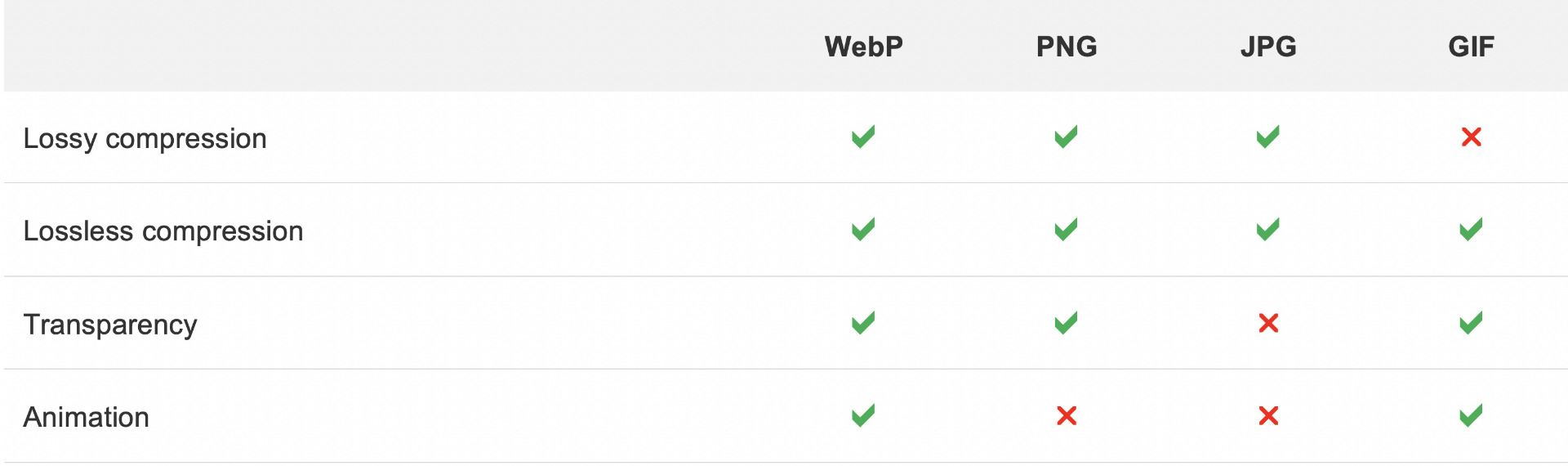Click the WebP animation green checkmark
This screenshot has width=1568, height=466.
coord(863,416)
